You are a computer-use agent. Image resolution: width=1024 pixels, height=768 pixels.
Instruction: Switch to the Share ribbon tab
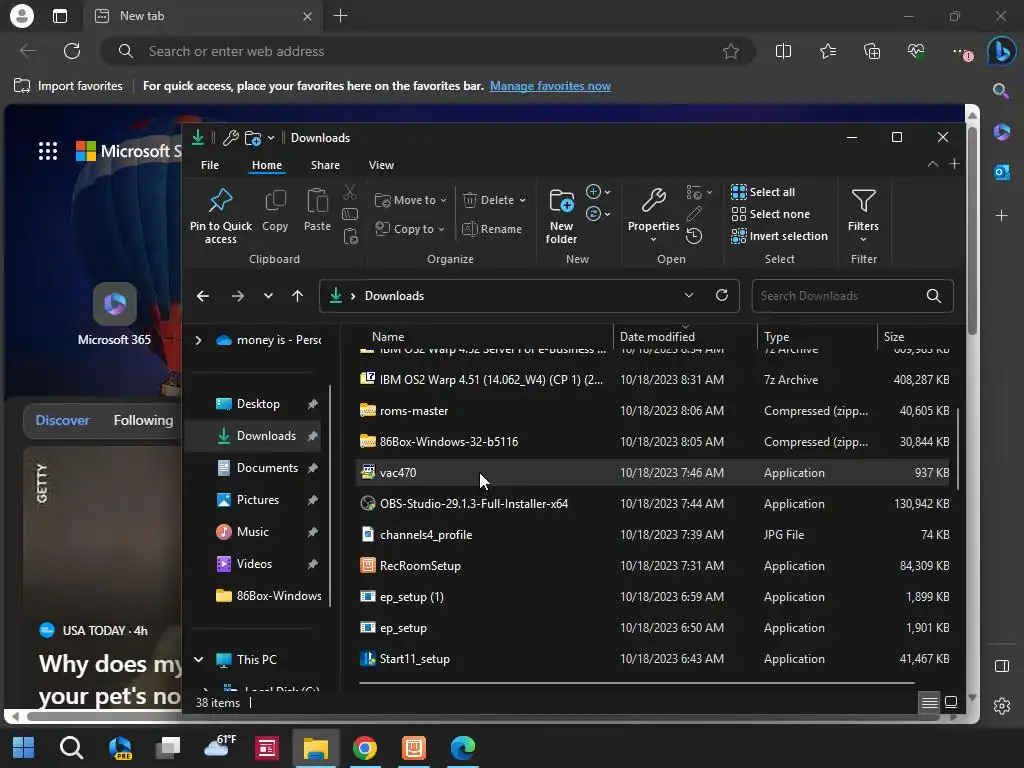[x=325, y=165]
